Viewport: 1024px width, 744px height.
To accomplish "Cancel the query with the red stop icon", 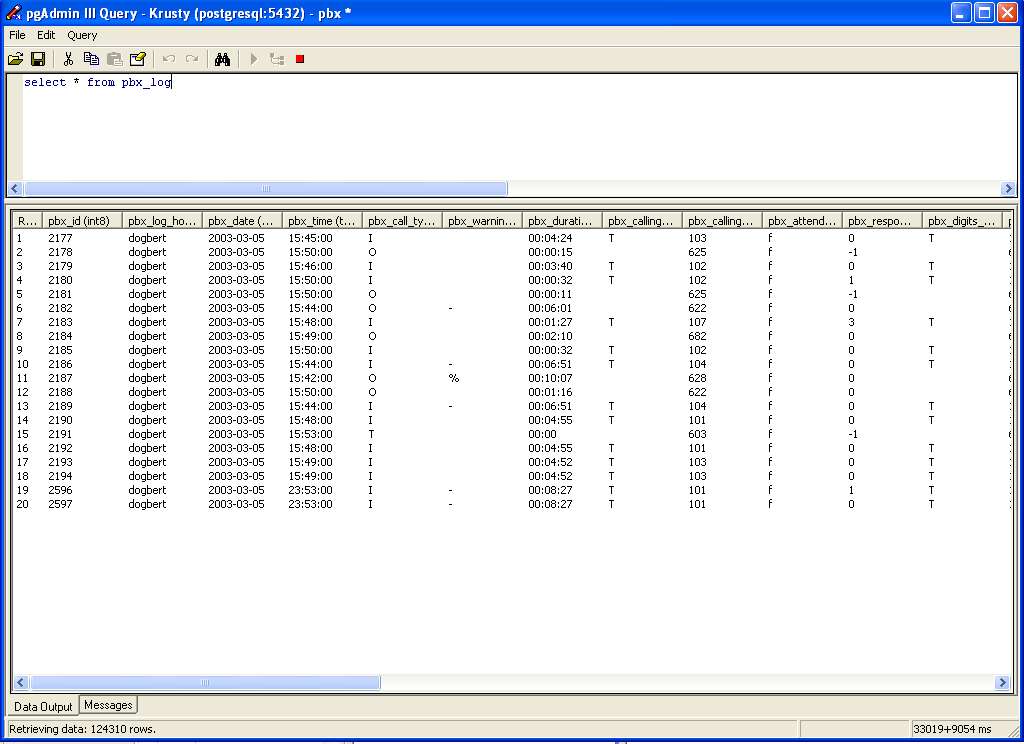I will pos(300,59).
